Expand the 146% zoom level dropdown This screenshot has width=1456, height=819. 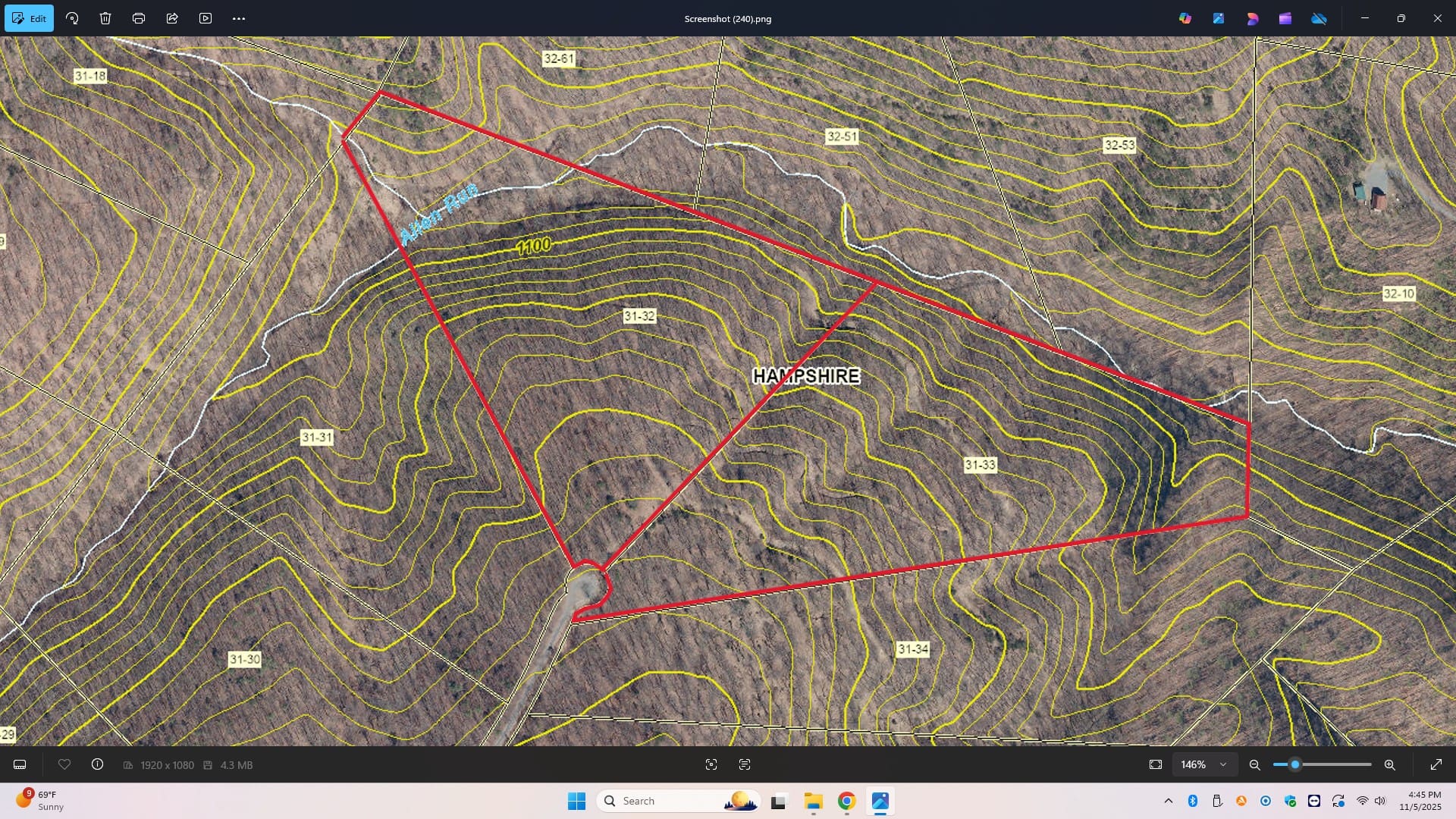point(1204,764)
